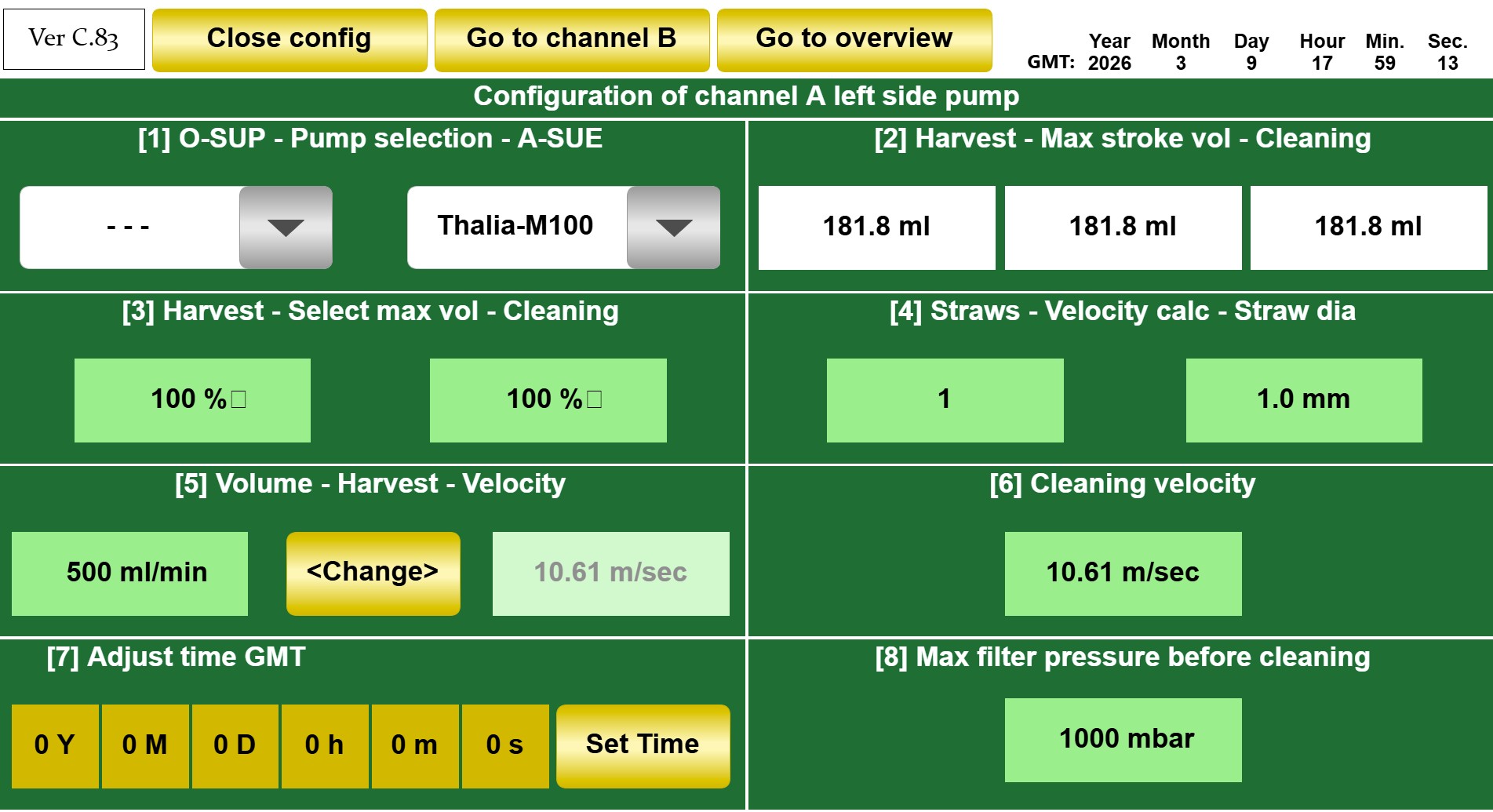Open the O-SUP pump dropdown arrow
1493x812 pixels.
[x=286, y=228]
